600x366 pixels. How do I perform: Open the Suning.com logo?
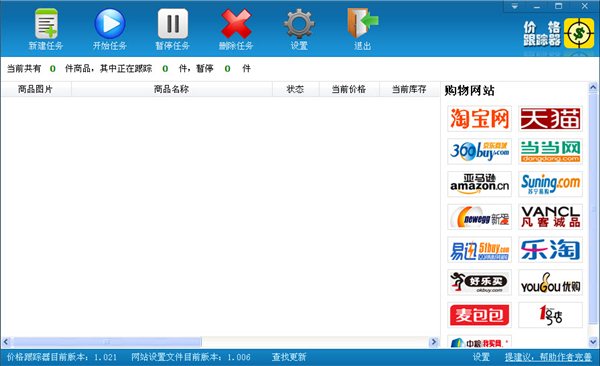click(x=550, y=184)
